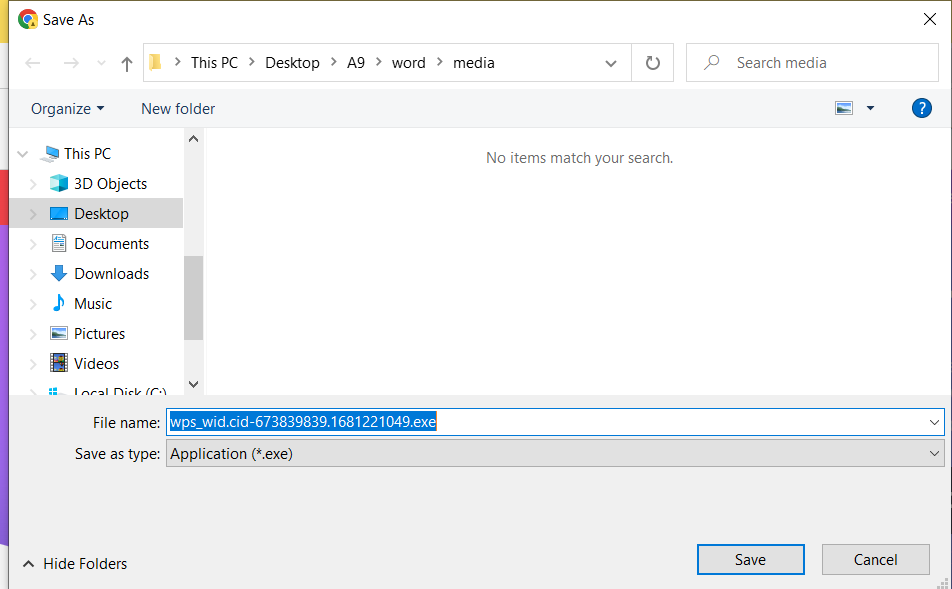Expand the Pictures tree node chevron
Screen dimensions: 952x589
(33, 334)
